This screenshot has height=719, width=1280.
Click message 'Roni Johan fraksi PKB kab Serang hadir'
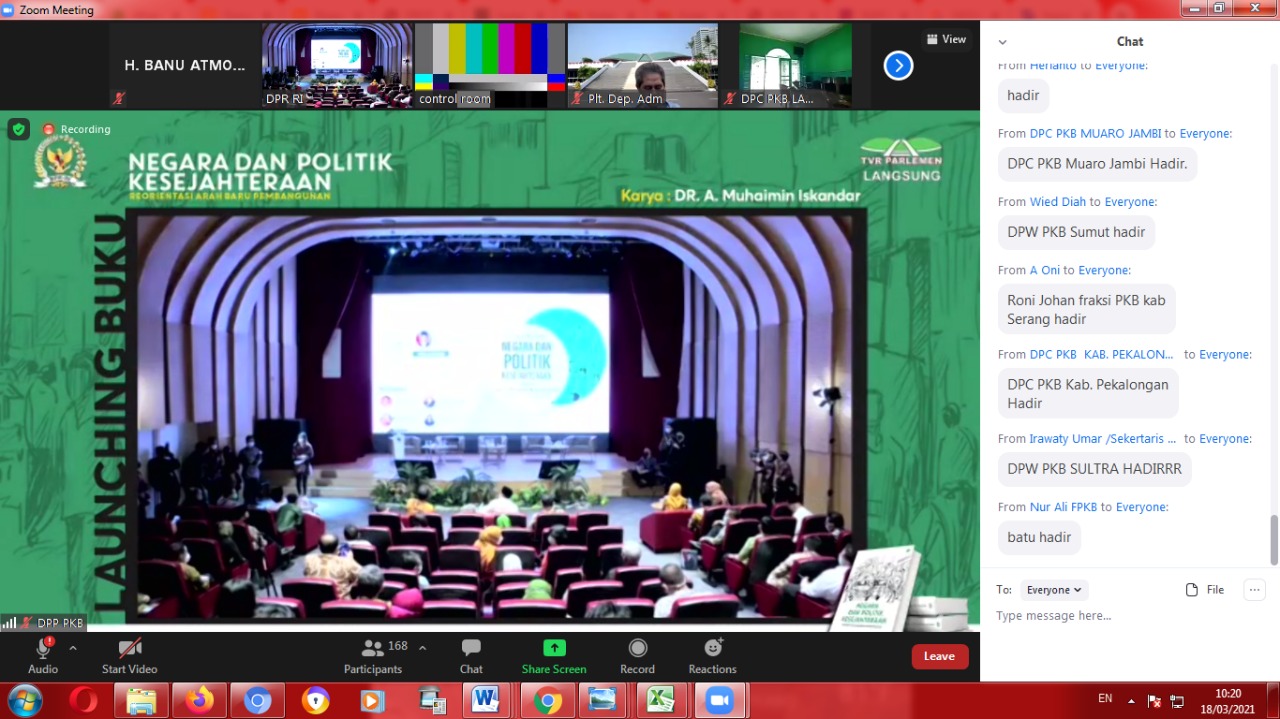1086,309
